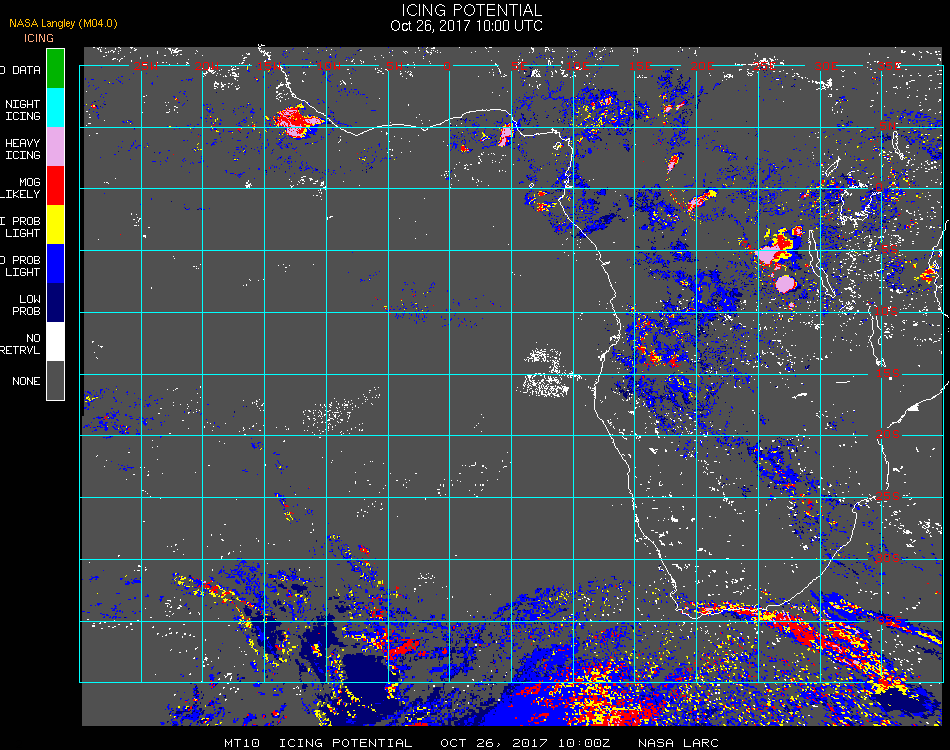This screenshot has height=750, width=950.
Task: Click the 'NASA Langley (M04.0)' label
Action: [63, 24]
